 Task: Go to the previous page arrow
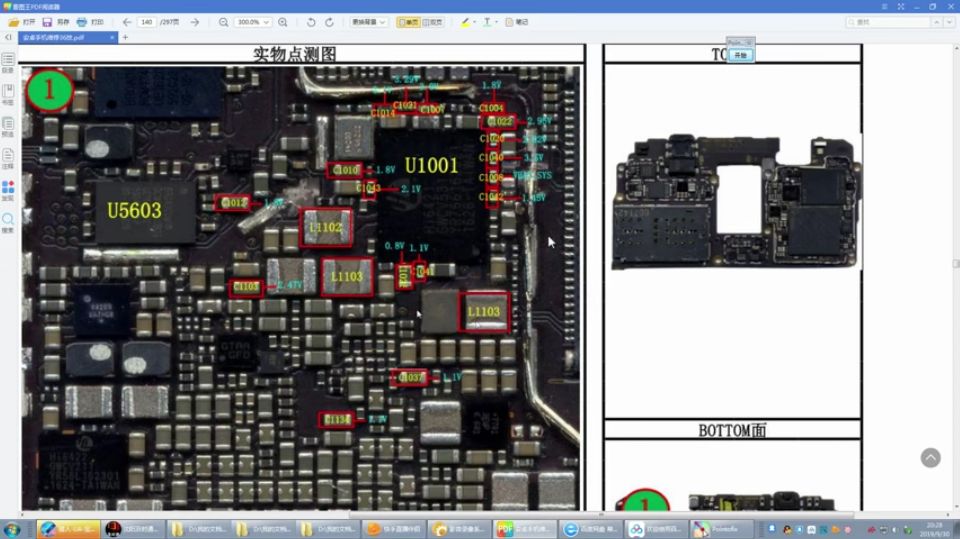click(127, 22)
